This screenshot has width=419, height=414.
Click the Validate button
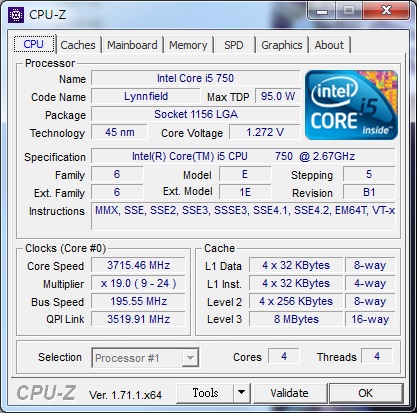tap(289, 393)
